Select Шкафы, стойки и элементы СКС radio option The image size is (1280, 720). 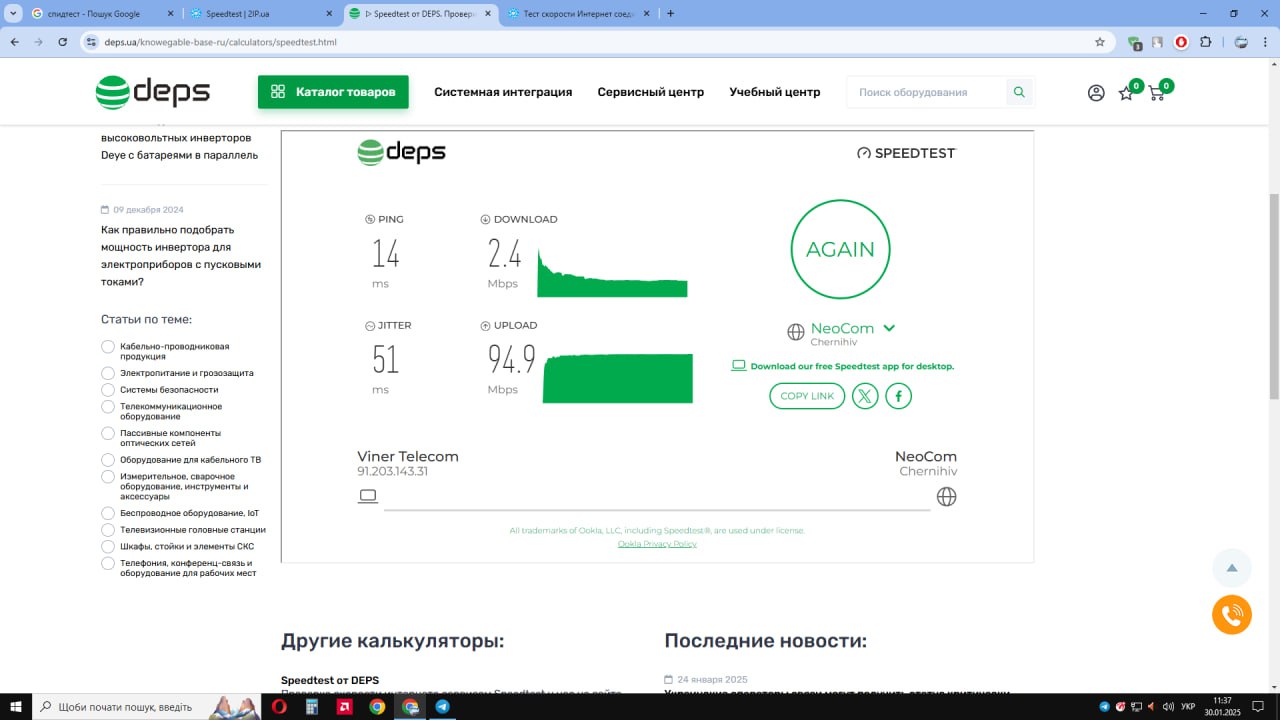108,547
